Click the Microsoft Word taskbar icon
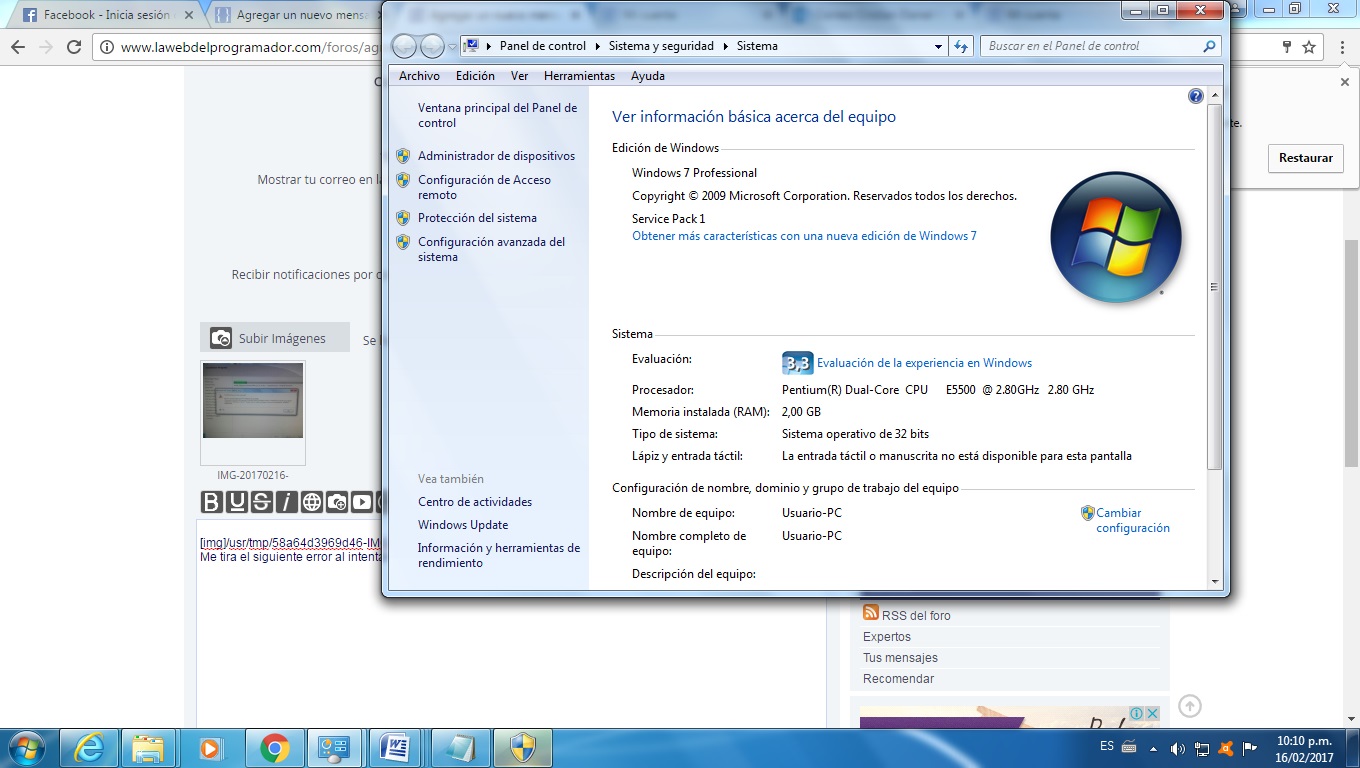 [396, 748]
